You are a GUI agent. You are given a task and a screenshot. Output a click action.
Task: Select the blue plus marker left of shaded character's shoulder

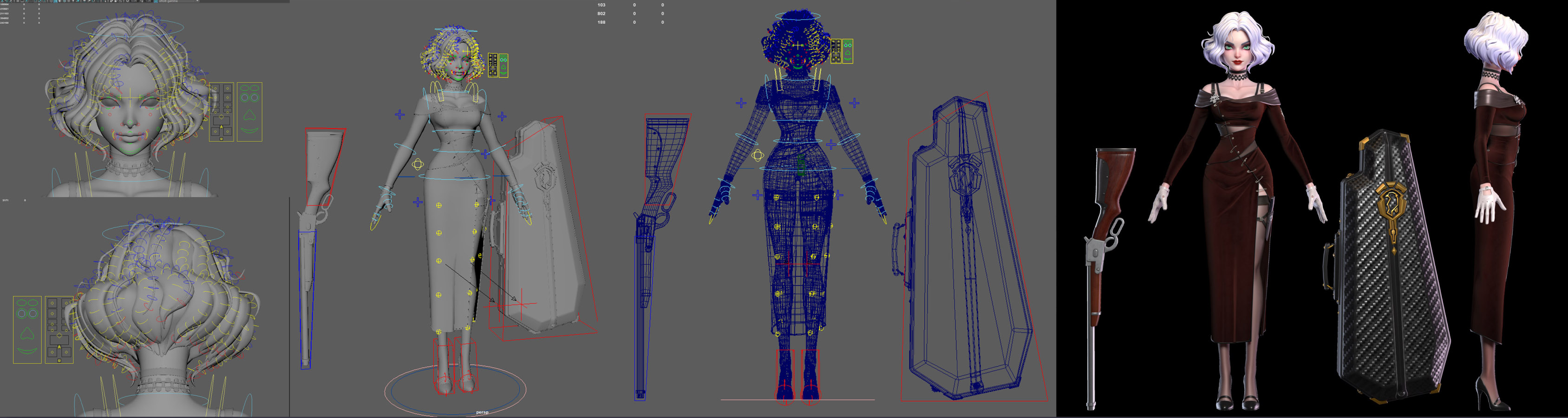click(399, 114)
